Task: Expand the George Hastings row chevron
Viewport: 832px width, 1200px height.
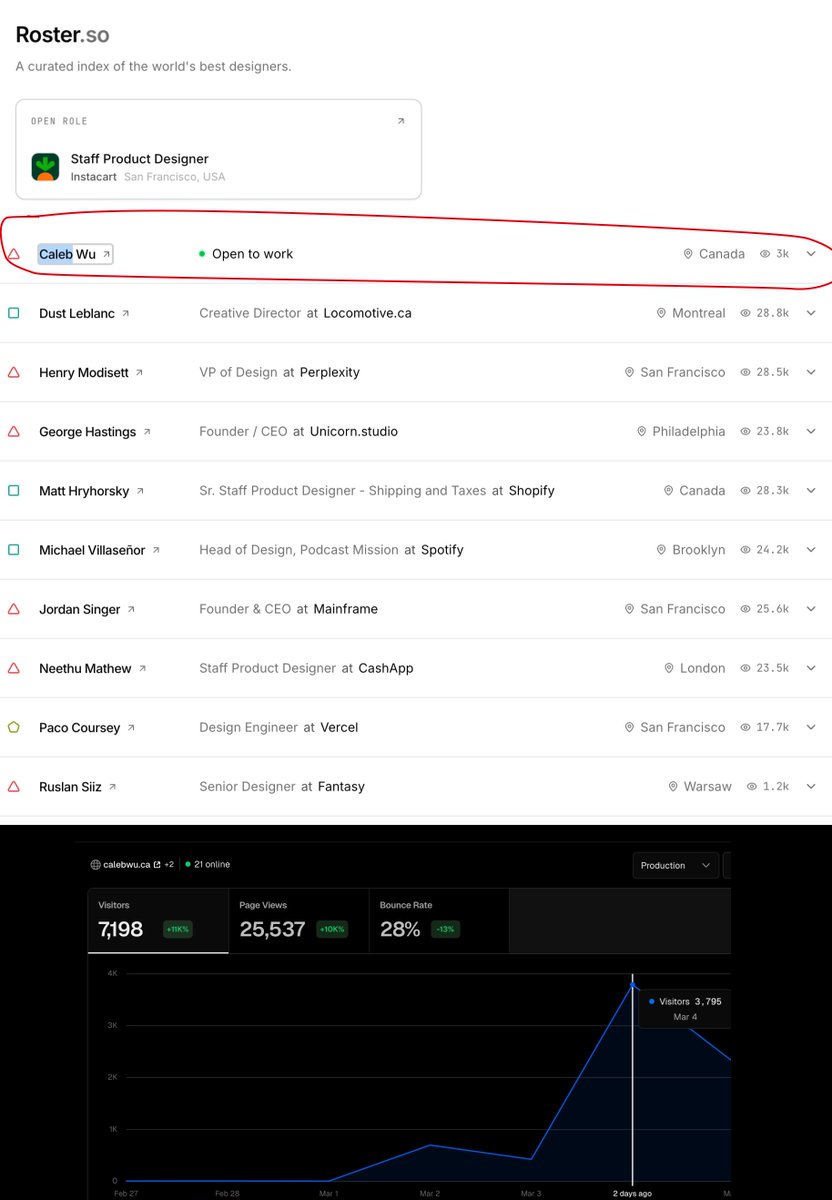Action: coord(811,431)
